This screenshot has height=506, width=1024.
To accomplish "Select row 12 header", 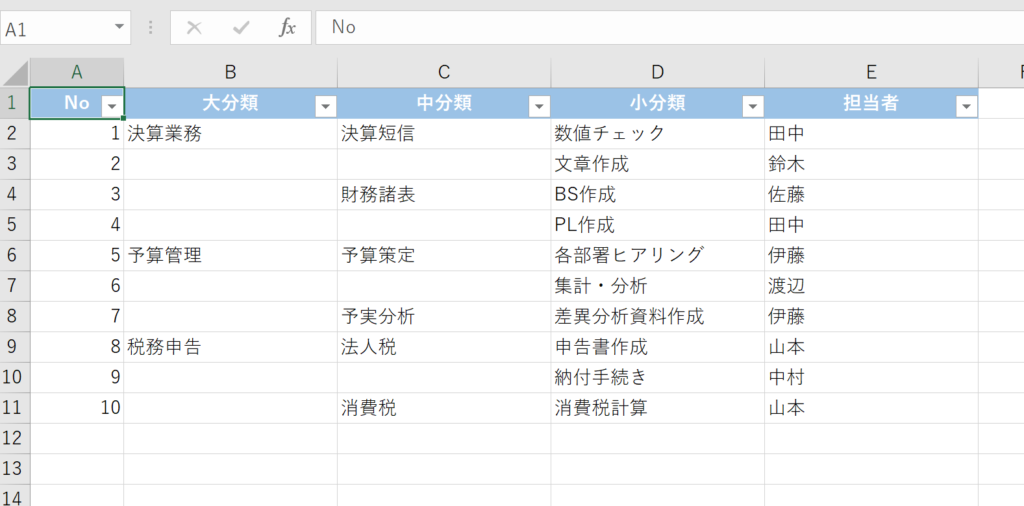I will tap(14, 438).
